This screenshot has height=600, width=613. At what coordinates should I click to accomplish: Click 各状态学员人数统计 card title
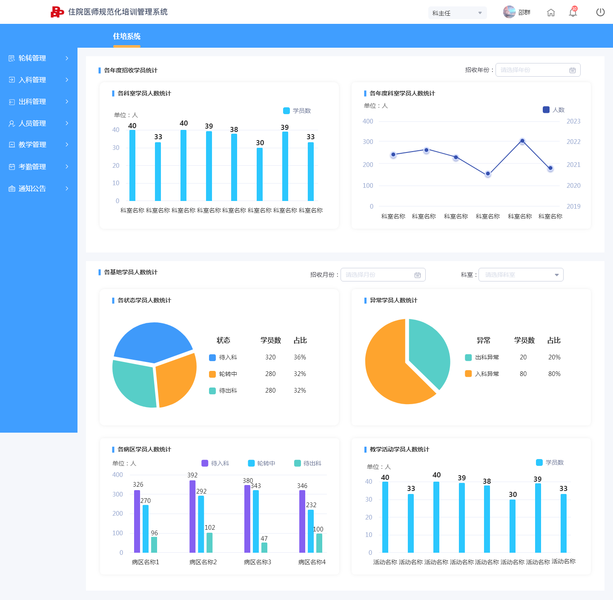[144, 300]
